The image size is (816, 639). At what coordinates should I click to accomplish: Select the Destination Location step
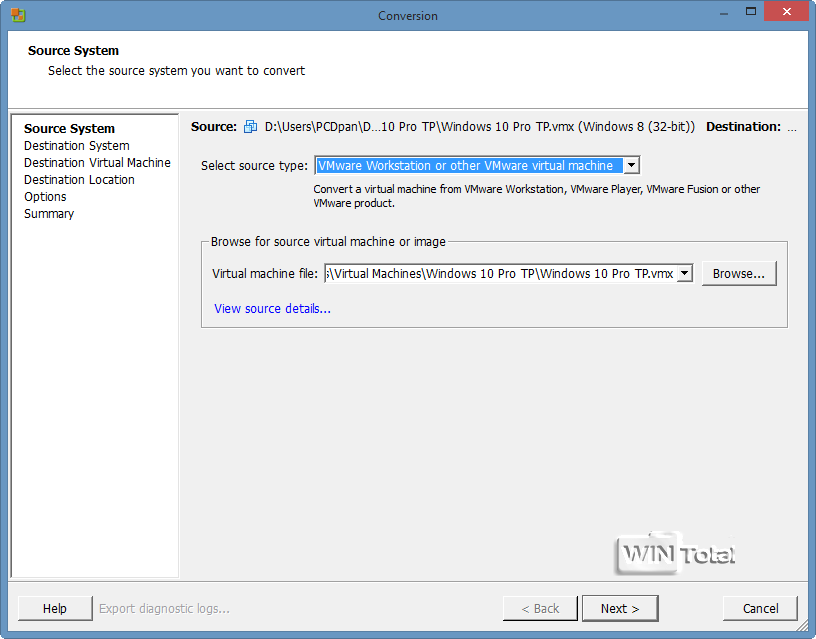(x=79, y=180)
